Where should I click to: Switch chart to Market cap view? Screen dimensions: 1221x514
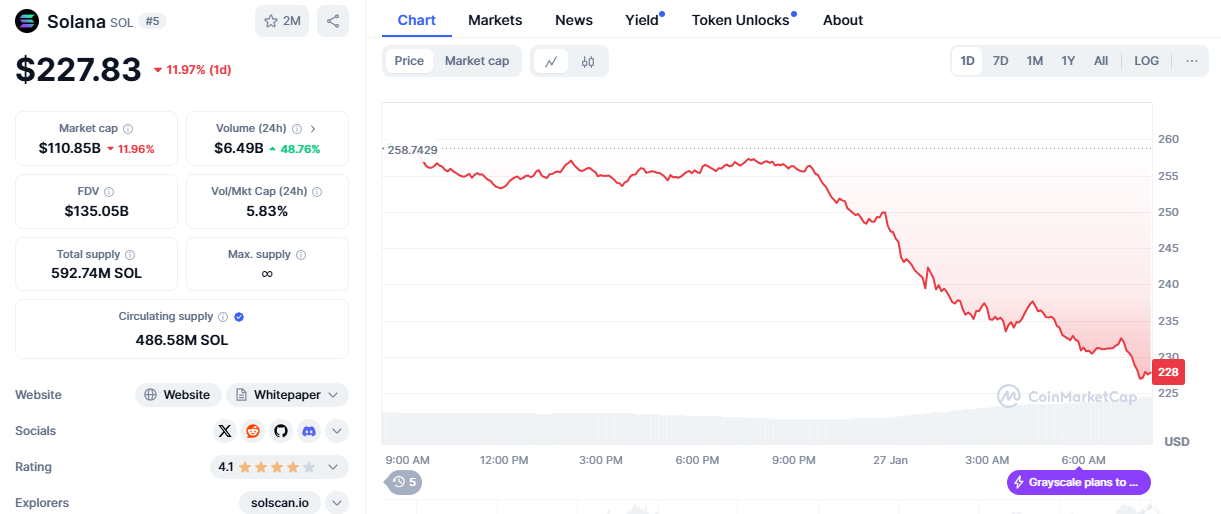click(477, 61)
